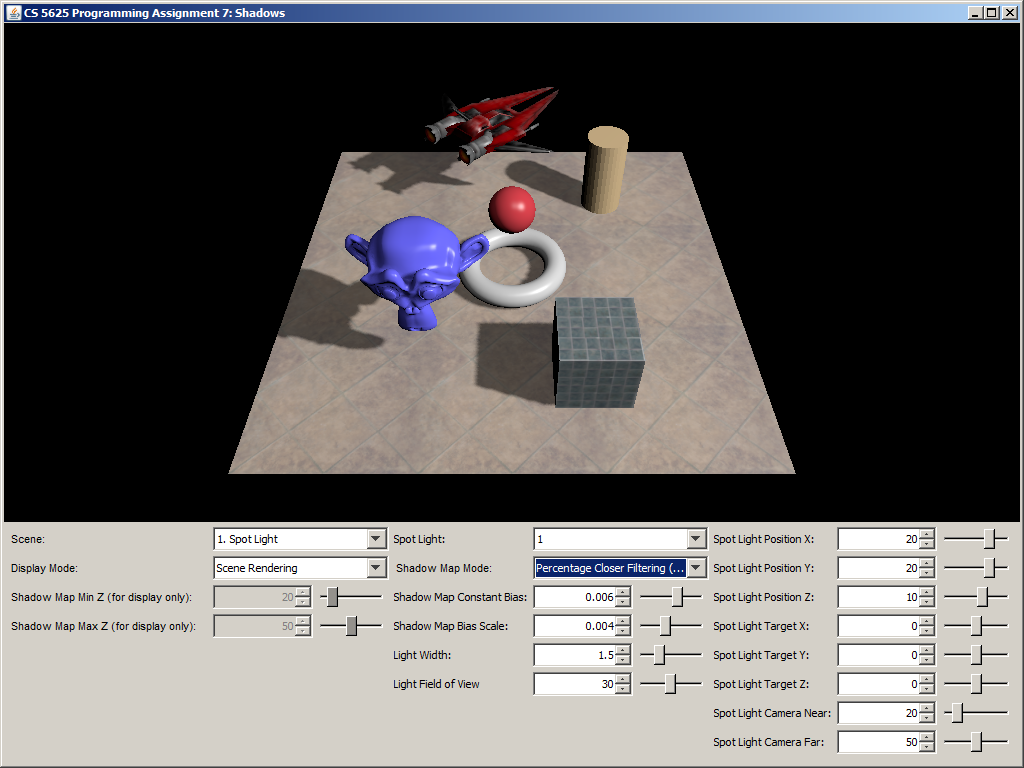Click the Shadow Map Constant Bias slider

coord(678,597)
